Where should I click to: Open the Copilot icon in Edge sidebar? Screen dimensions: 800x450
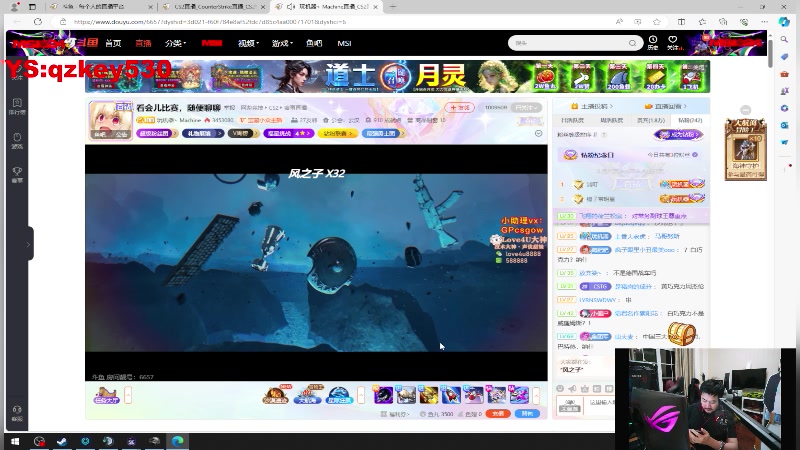point(784,22)
